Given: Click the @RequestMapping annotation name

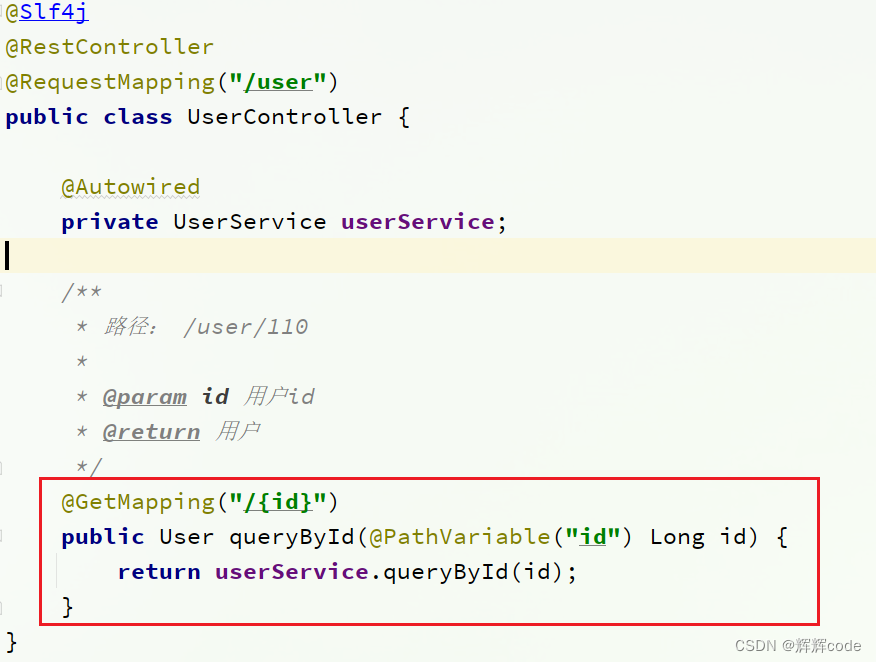Looking at the screenshot, I should coord(110,82).
